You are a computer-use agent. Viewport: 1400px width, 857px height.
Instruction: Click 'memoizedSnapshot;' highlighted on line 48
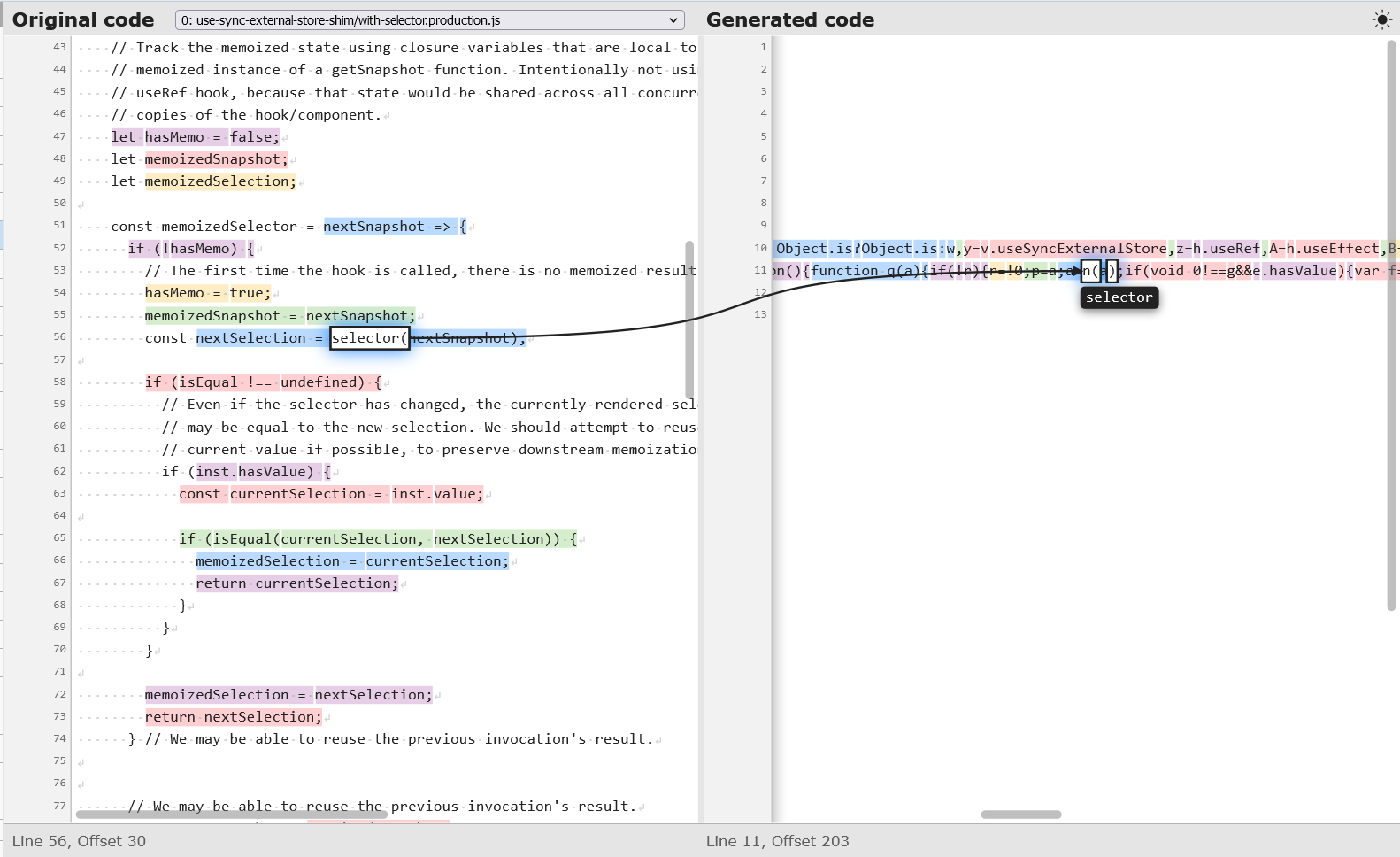[217, 159]
